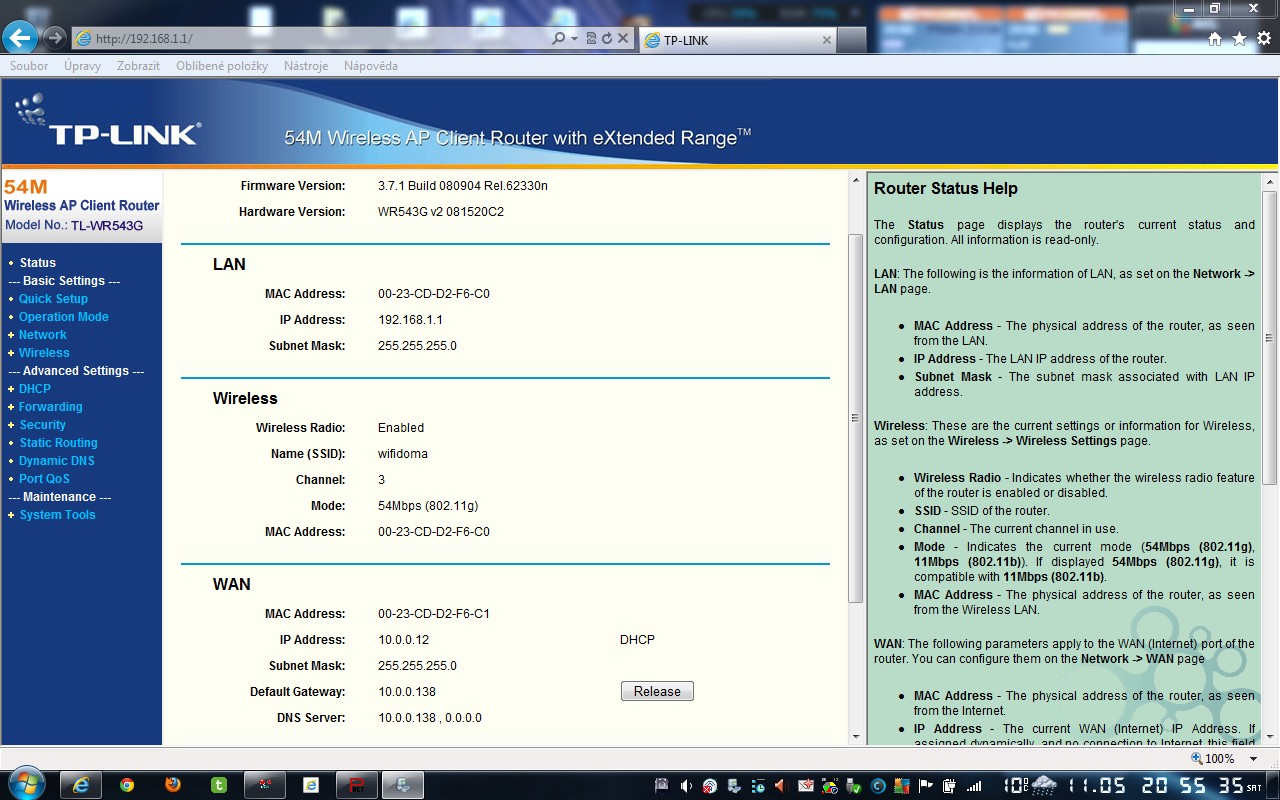Open the Quick Setup link in the sidebar
Viewport: 1280px width, 800px height.
pyautogui.click(x=53, y=299)
